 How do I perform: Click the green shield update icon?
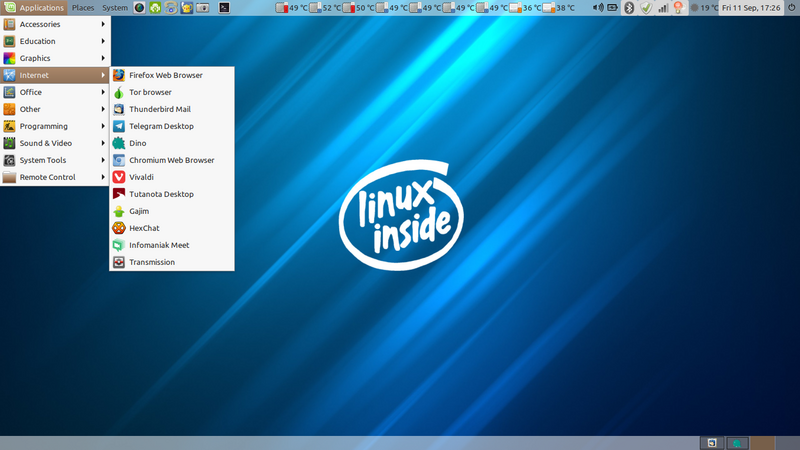click(646, 8)
